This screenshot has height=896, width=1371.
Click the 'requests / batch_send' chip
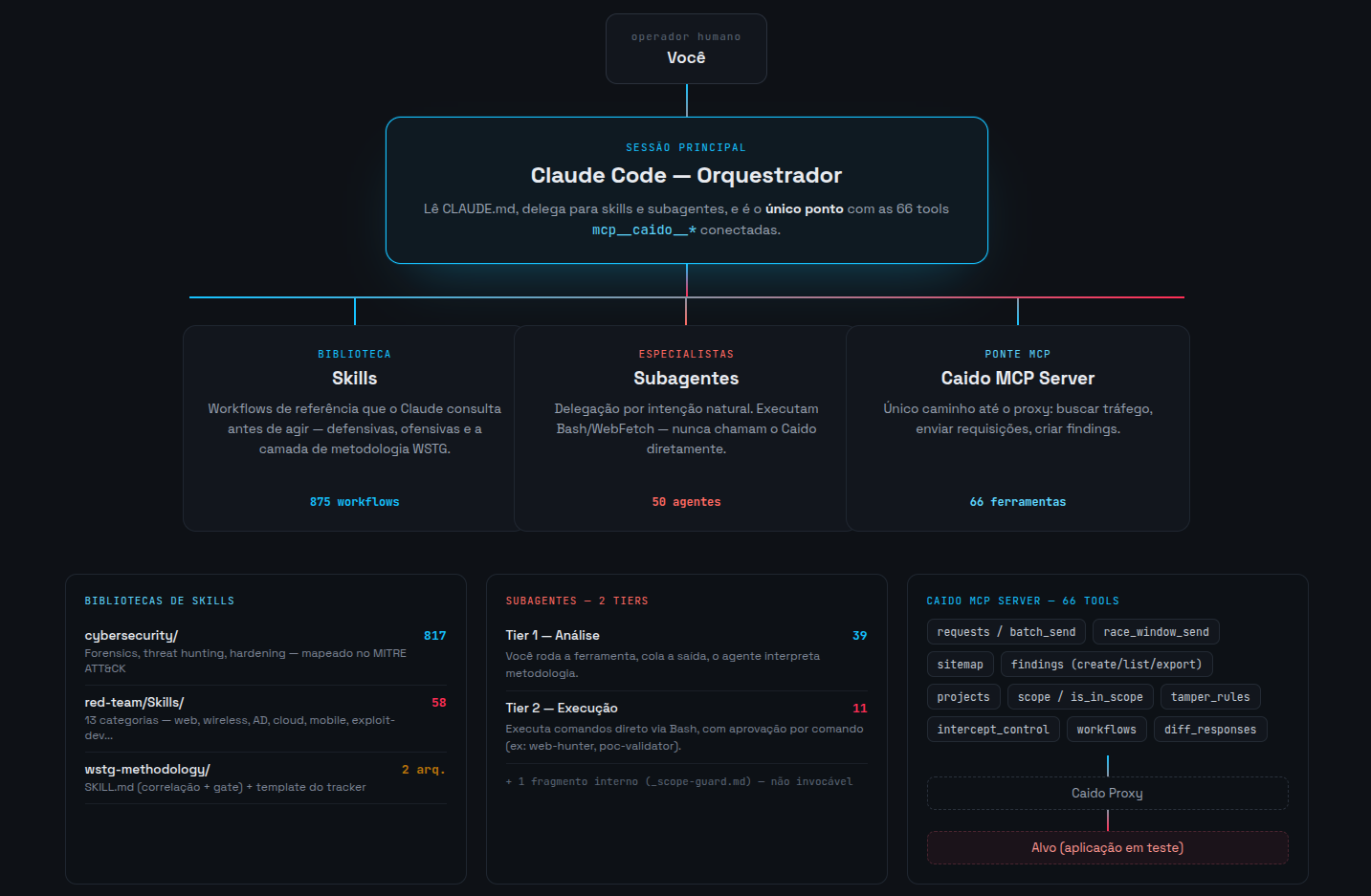coord(1006,632)
